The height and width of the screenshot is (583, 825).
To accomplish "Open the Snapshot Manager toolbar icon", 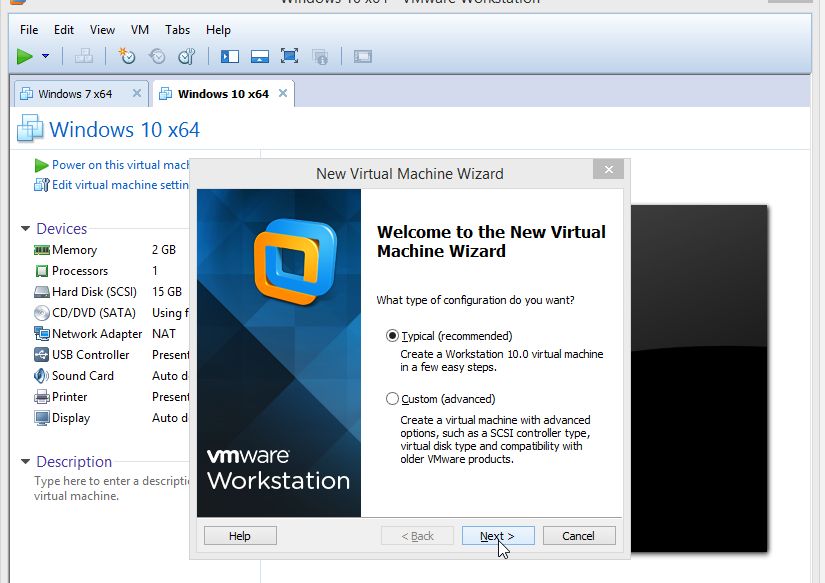I will coord(187,56).
